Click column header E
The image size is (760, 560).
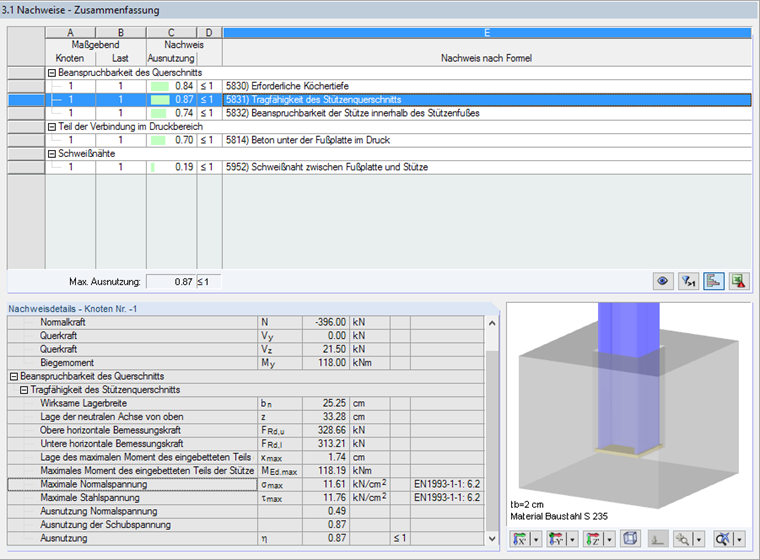click(487, 32)
